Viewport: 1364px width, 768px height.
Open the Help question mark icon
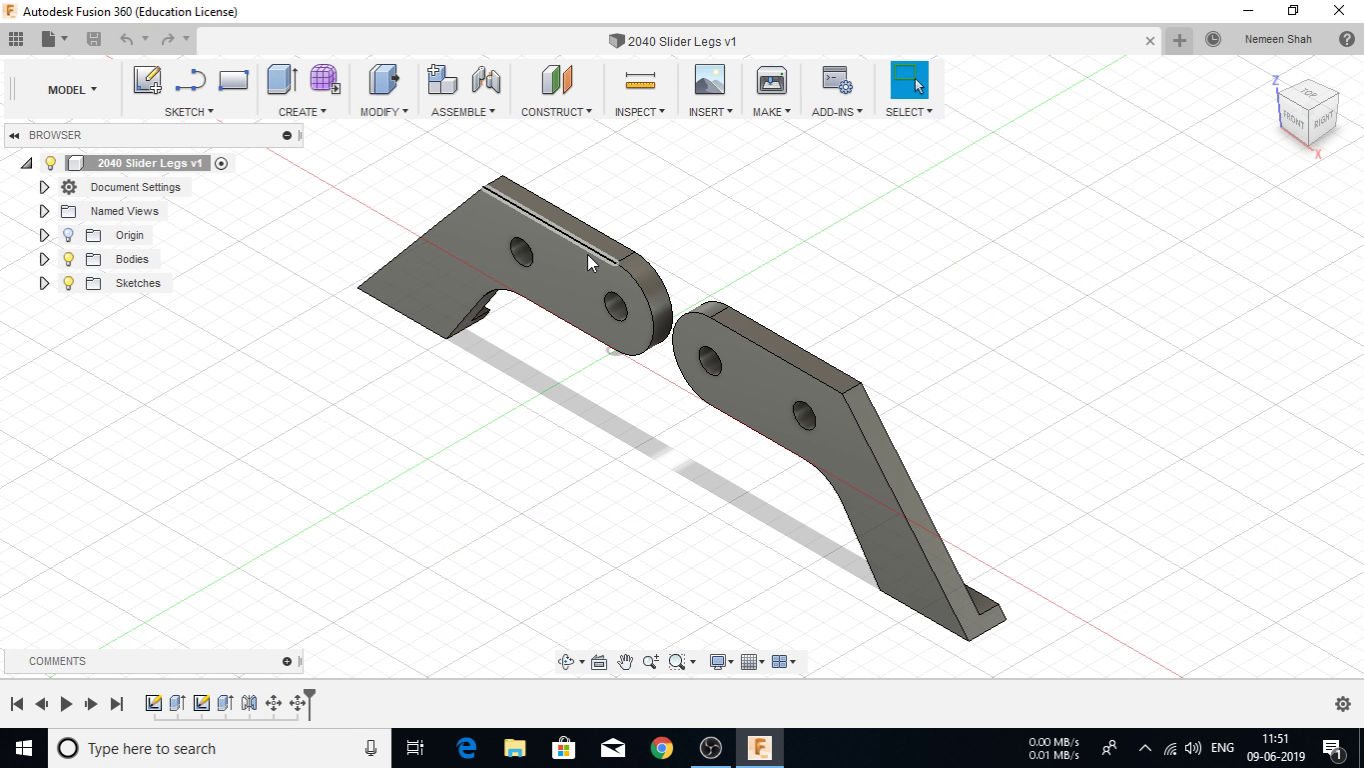[x=1346, y=40]
